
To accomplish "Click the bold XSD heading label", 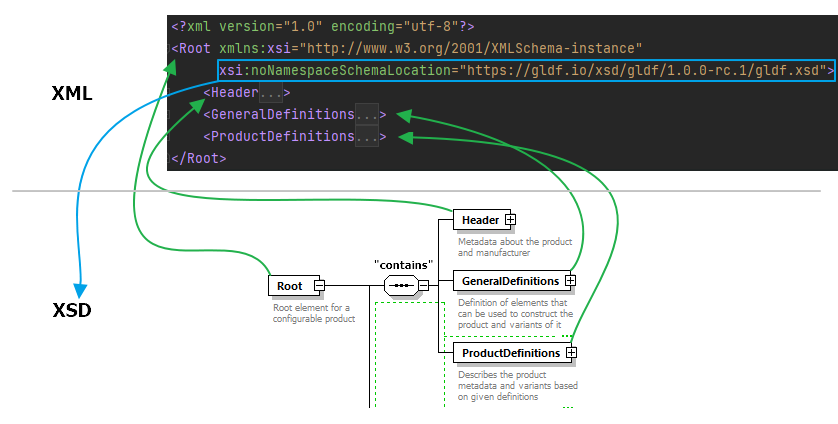I will [x=72, y=310].
